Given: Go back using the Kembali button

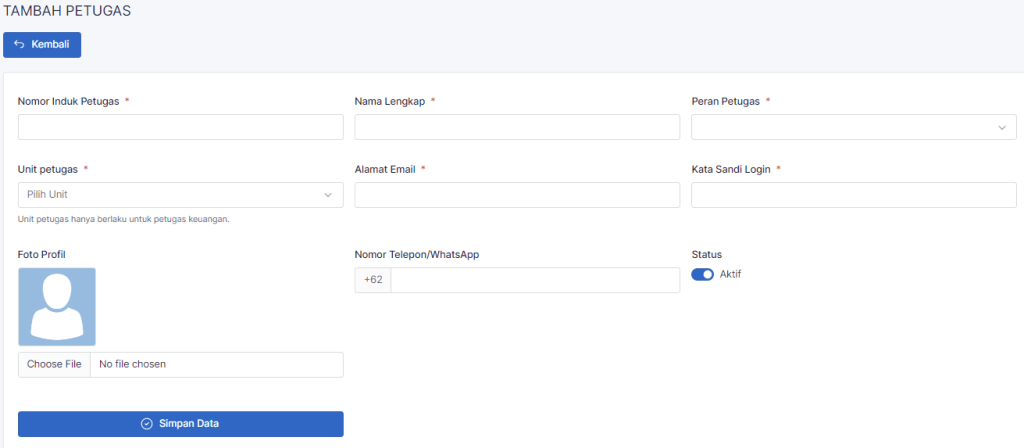Looking at the screenshot, I should coord(42,45).
